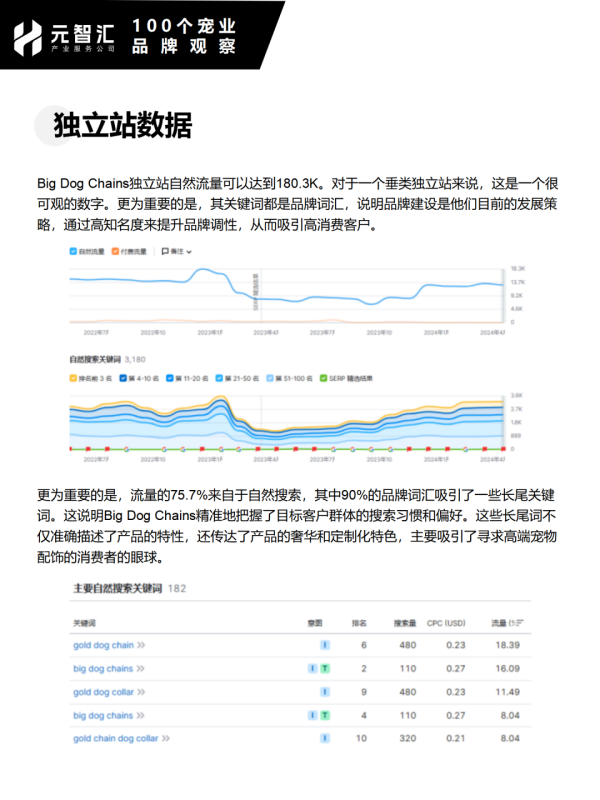Click the 18.3K axis label
The width and height of the screenshot is (600, 800).
pyautogui.click(x=518, y=268)
